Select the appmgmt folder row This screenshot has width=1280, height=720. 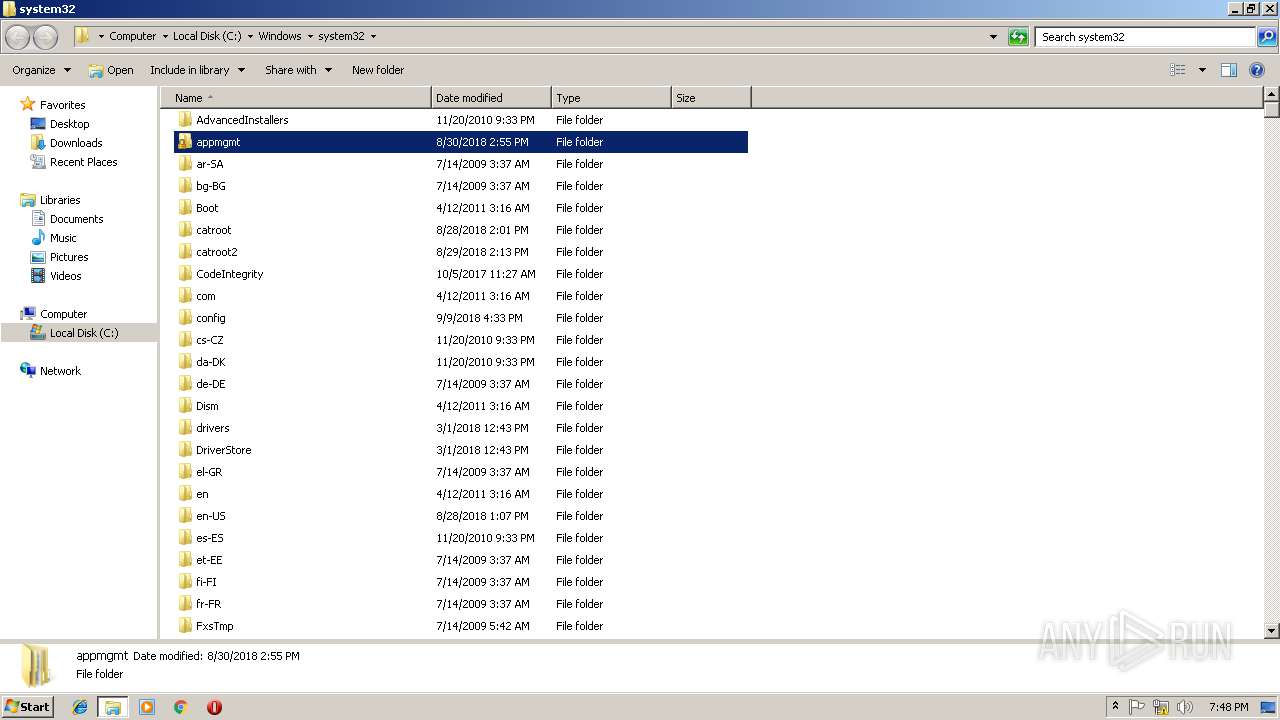(461, 142)
